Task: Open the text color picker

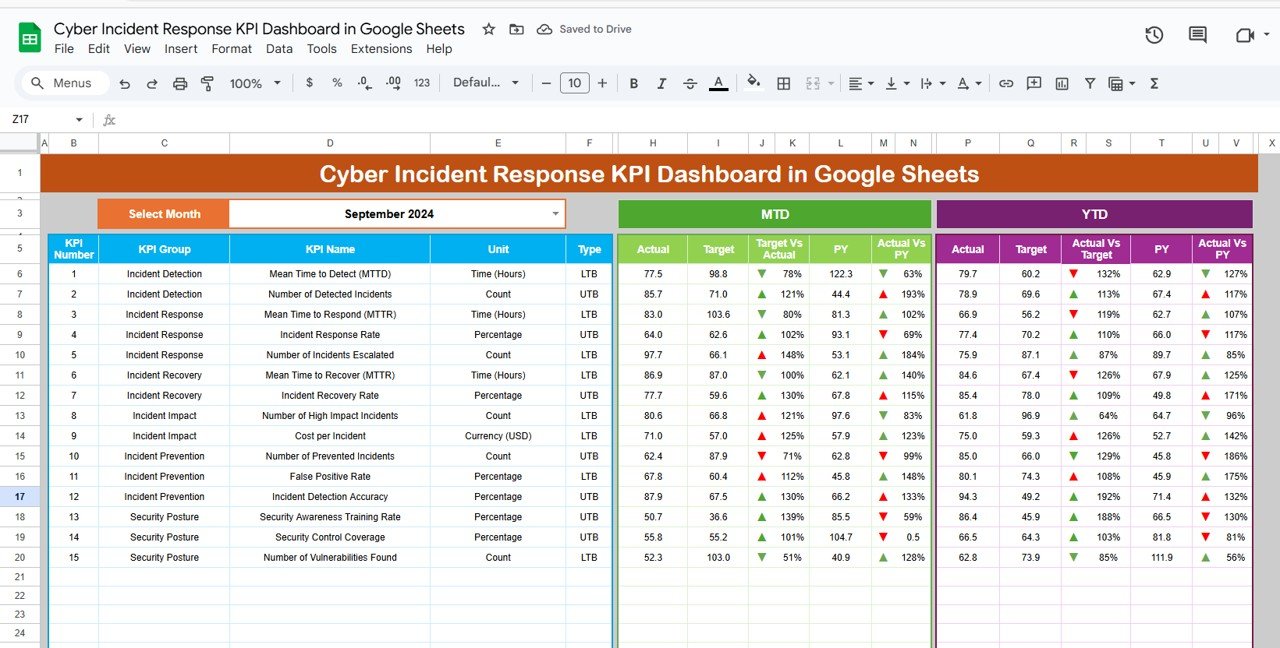Action: (718, 83)
